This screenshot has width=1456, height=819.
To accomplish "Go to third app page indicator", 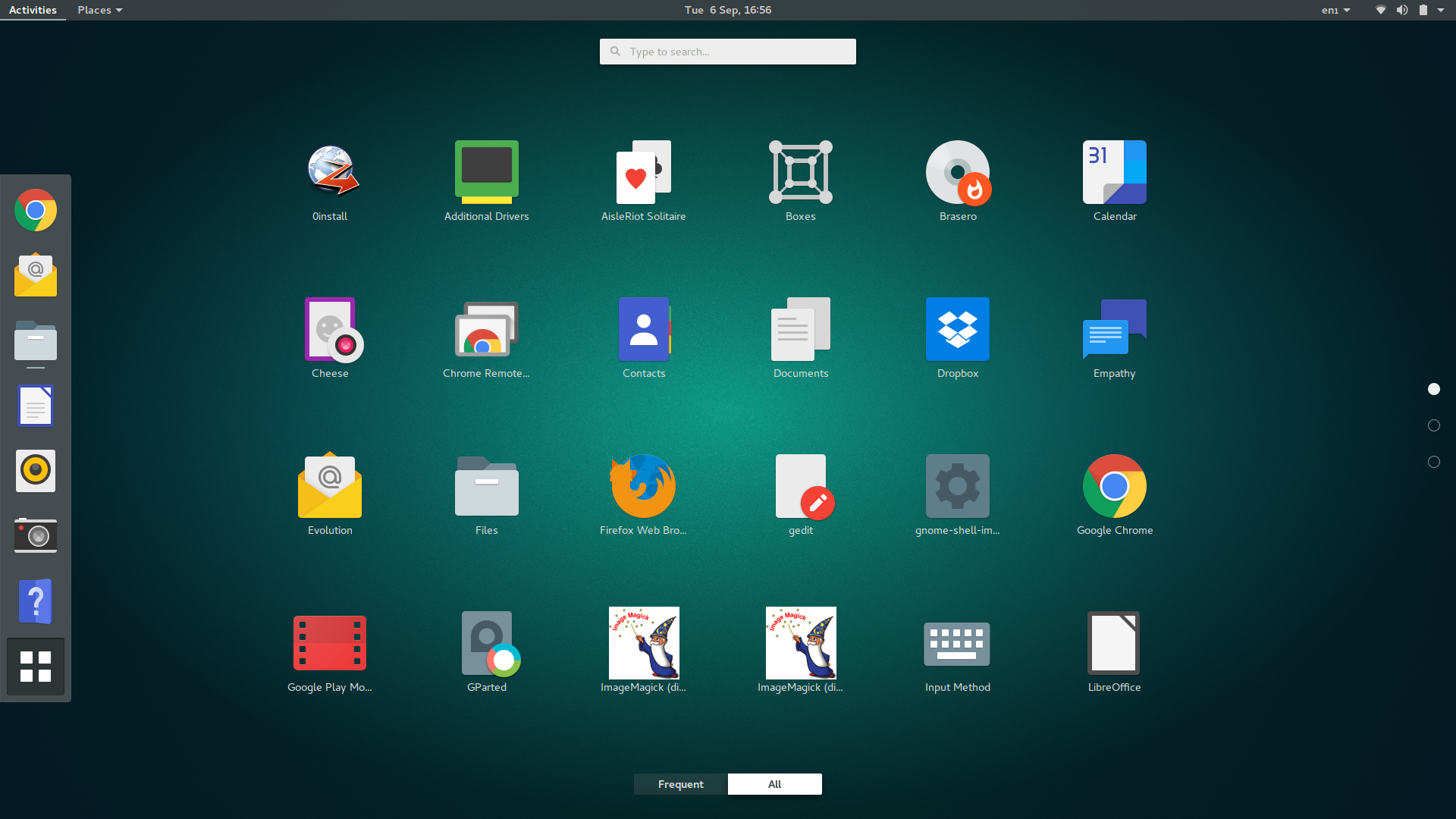I will 1434,462.
